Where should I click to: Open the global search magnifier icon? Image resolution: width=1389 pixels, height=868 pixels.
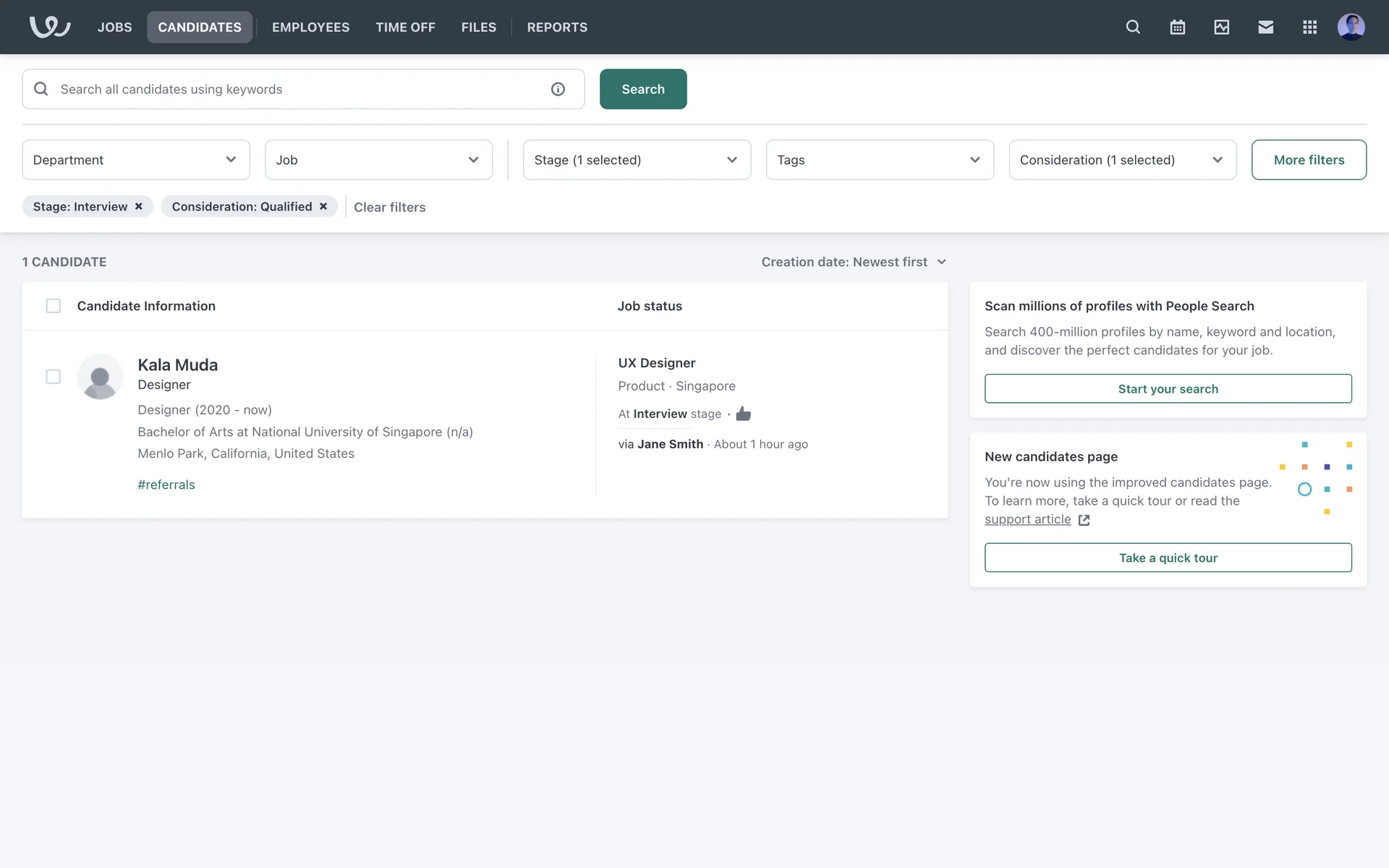[x=1133, y=27]
